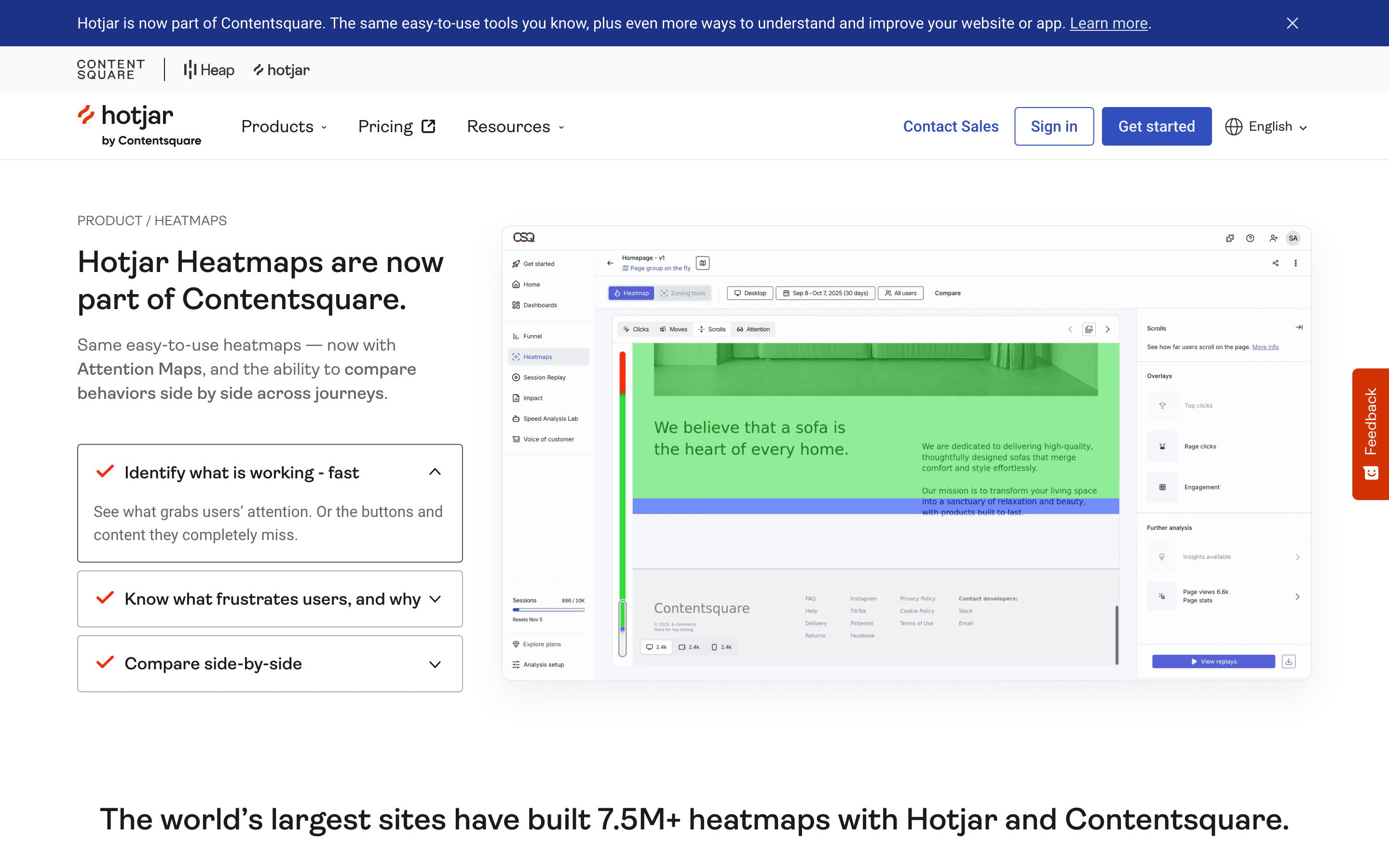Expand the Compare side-by-side accordion
Viewport: 1389px width, 868px height.
coord(270,664)
